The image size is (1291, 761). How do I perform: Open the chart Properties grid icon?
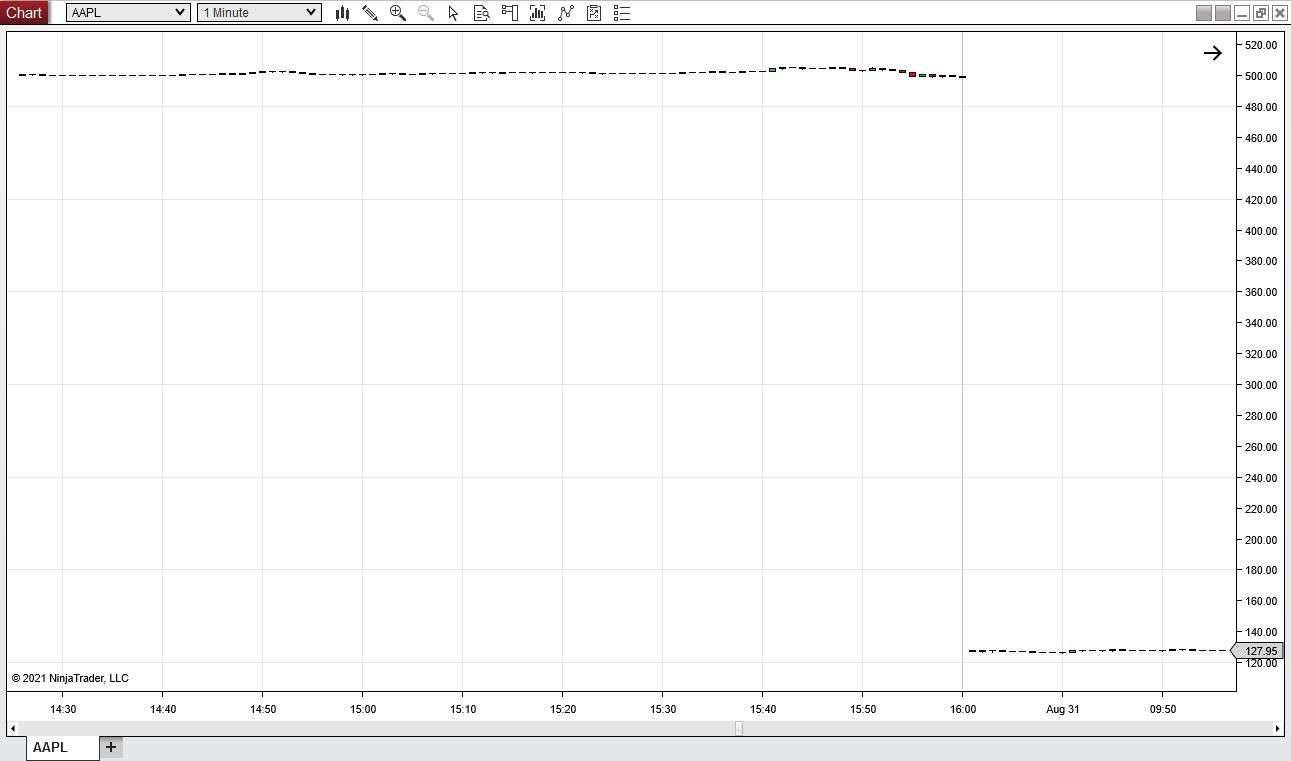click(x=593, y=13)
